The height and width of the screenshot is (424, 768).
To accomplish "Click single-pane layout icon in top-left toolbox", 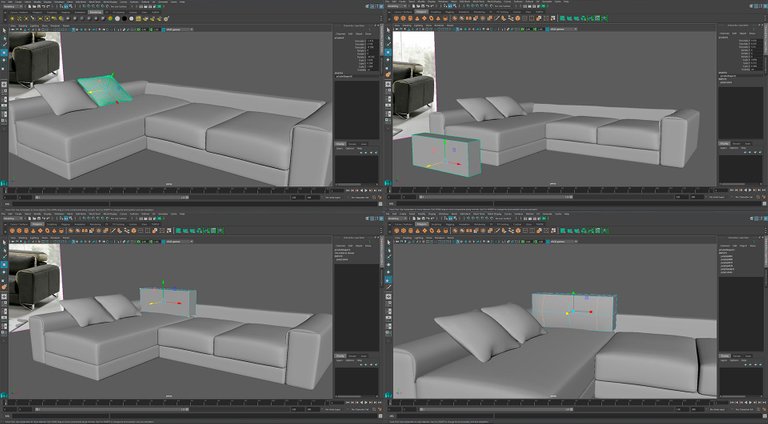I will pyautogui.click(x=4, y=85).
